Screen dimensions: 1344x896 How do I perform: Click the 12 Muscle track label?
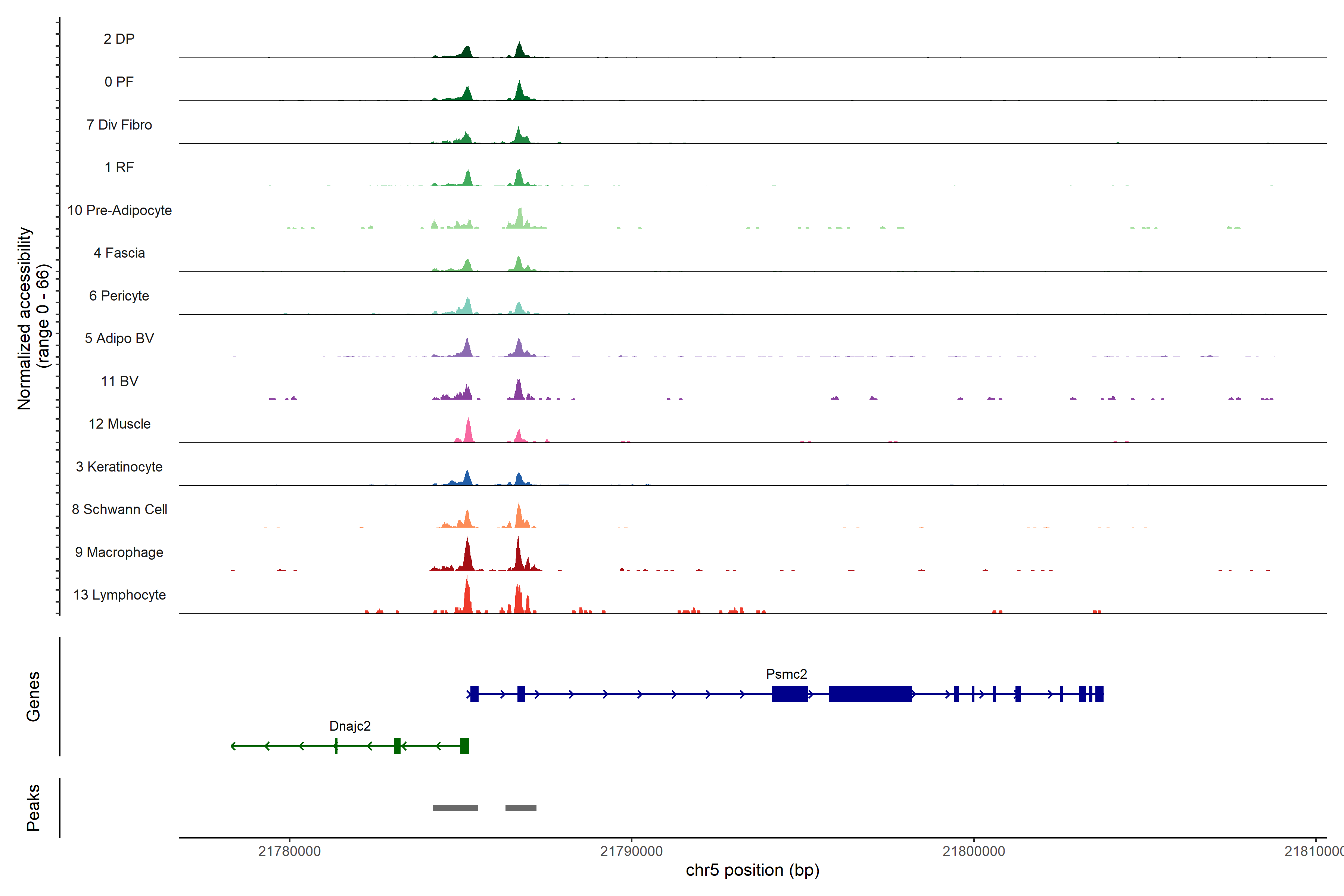pos(119,424)
